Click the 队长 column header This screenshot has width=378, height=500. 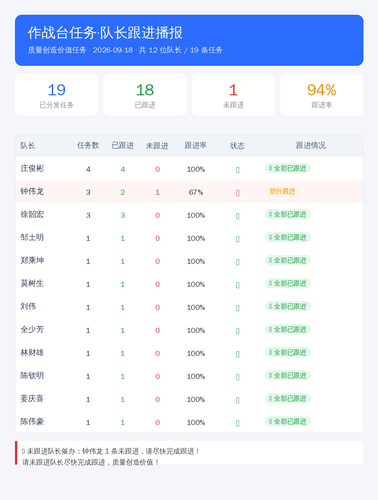28,145
